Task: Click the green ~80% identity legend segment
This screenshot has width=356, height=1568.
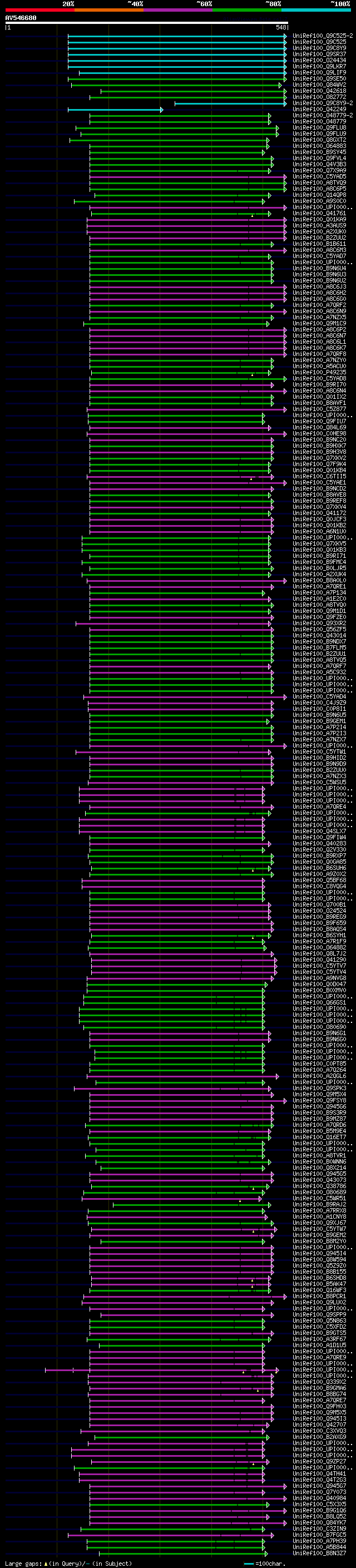Action: click(247, 10)
